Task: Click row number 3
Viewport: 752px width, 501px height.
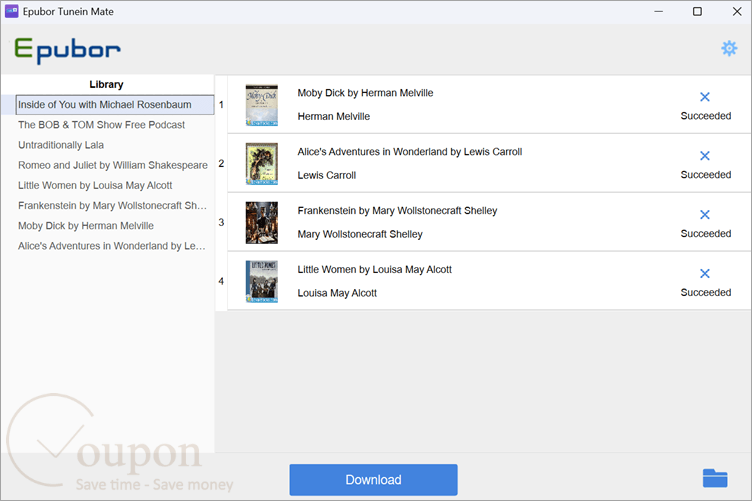Action: coord(221,222)
